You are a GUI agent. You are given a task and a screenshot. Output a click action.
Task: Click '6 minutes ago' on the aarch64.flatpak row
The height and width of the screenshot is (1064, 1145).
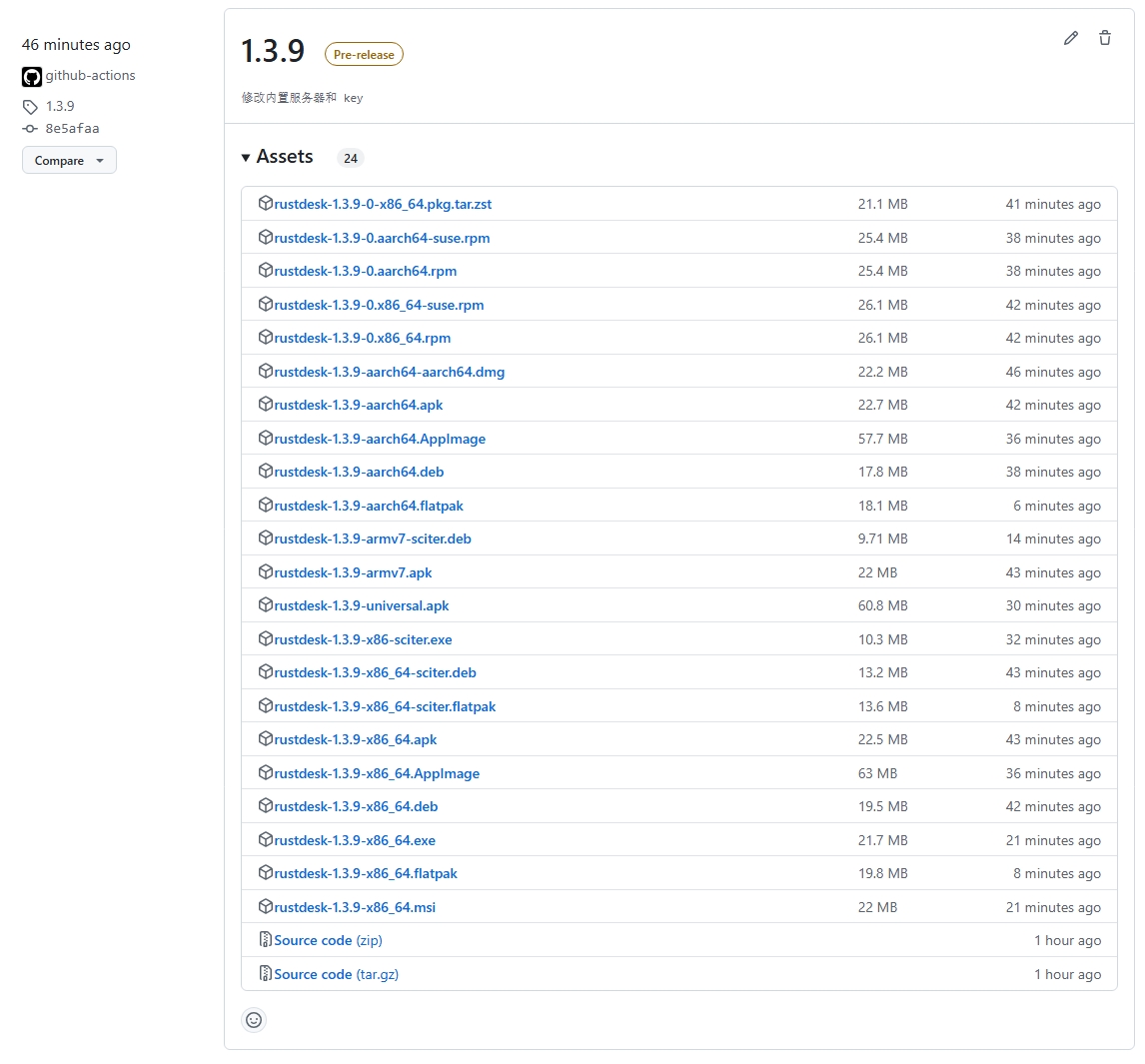[x=1057, y=507]
